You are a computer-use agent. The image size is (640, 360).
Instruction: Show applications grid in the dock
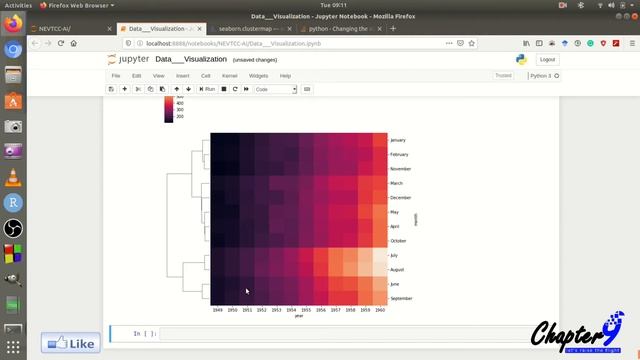[13, 347]
